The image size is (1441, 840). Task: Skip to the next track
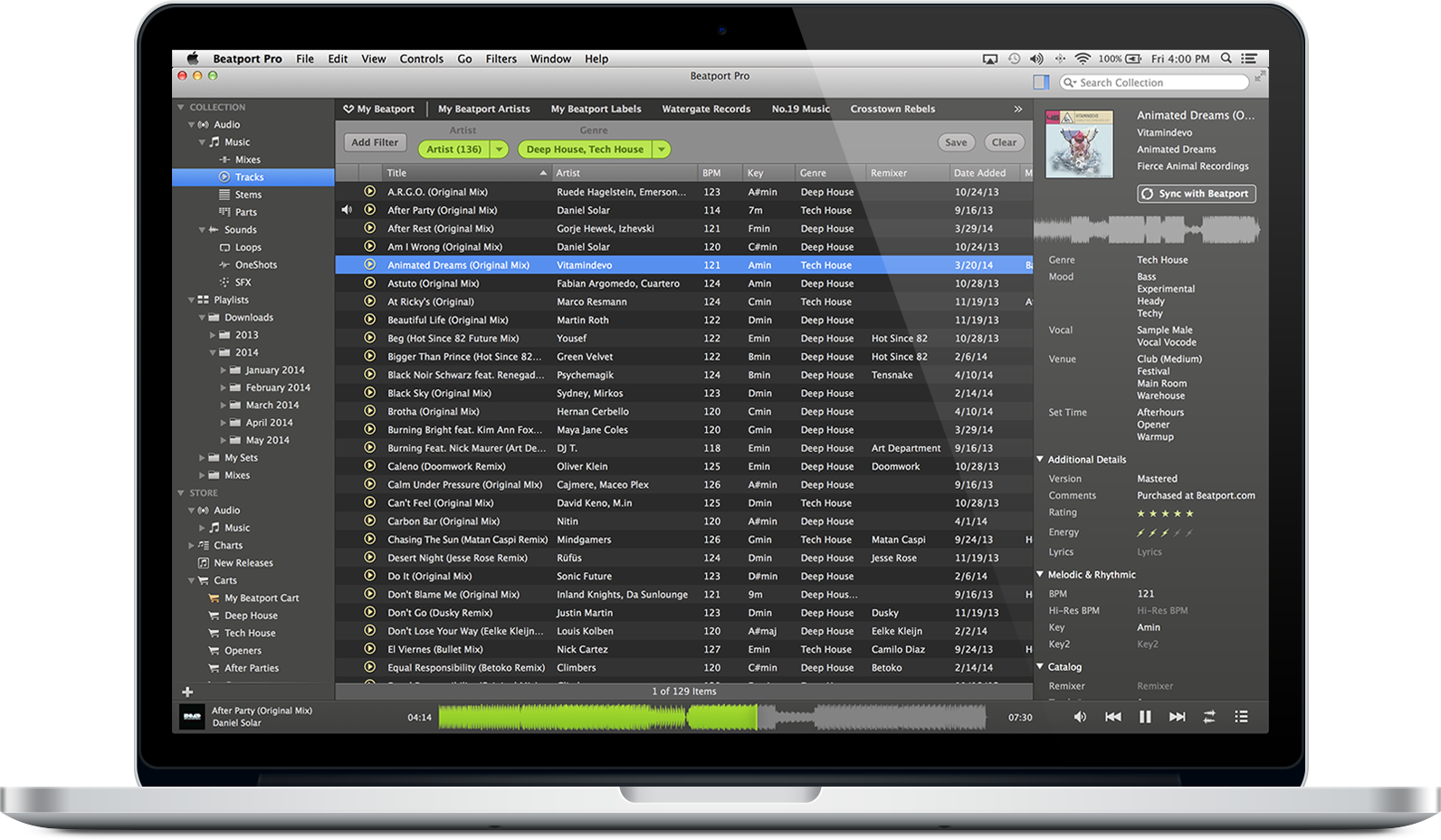[x=1177, y=717]
